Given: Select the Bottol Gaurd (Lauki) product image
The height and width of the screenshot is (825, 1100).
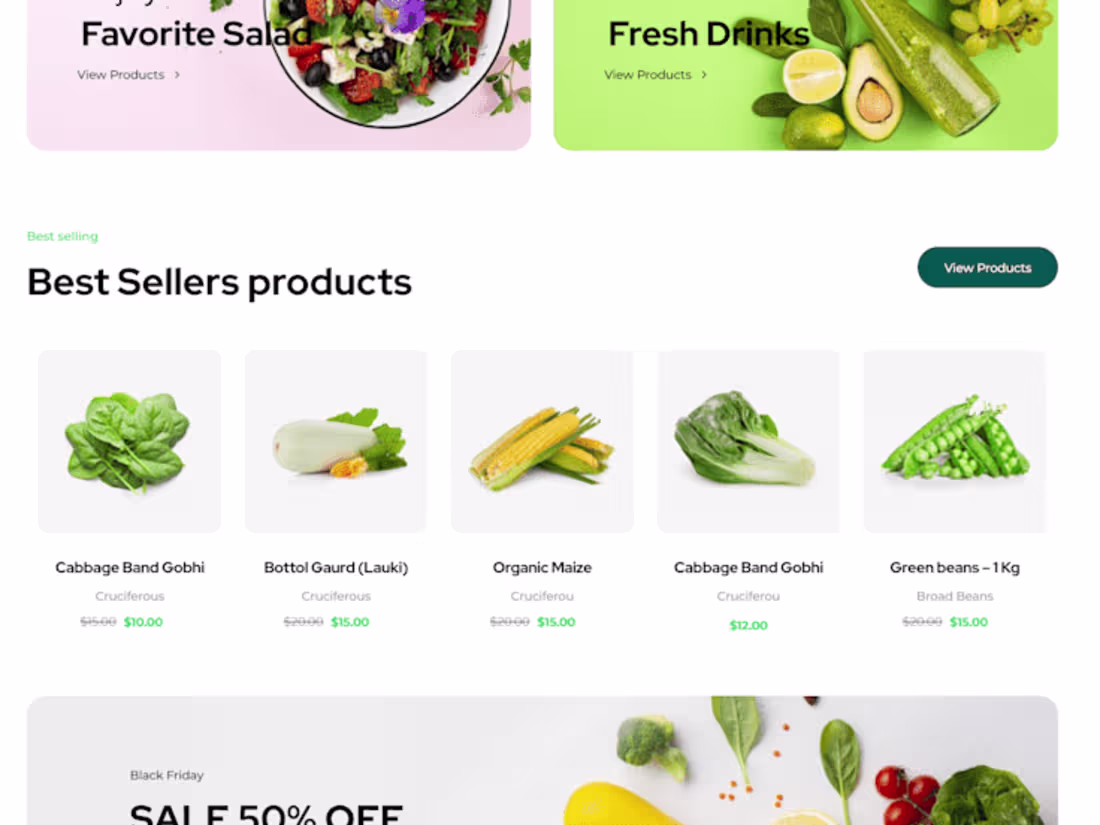Looking at the screenshot, I should (336, 441).
